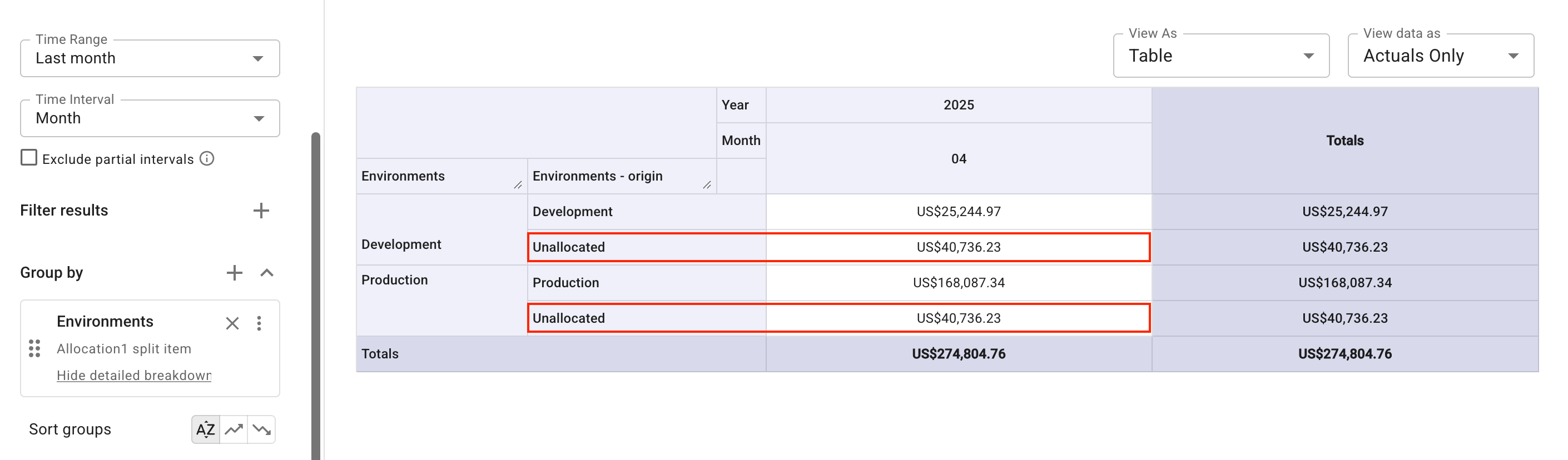
Task: Select the ascending trend sort icon
Action: click(x=234, y=429)
